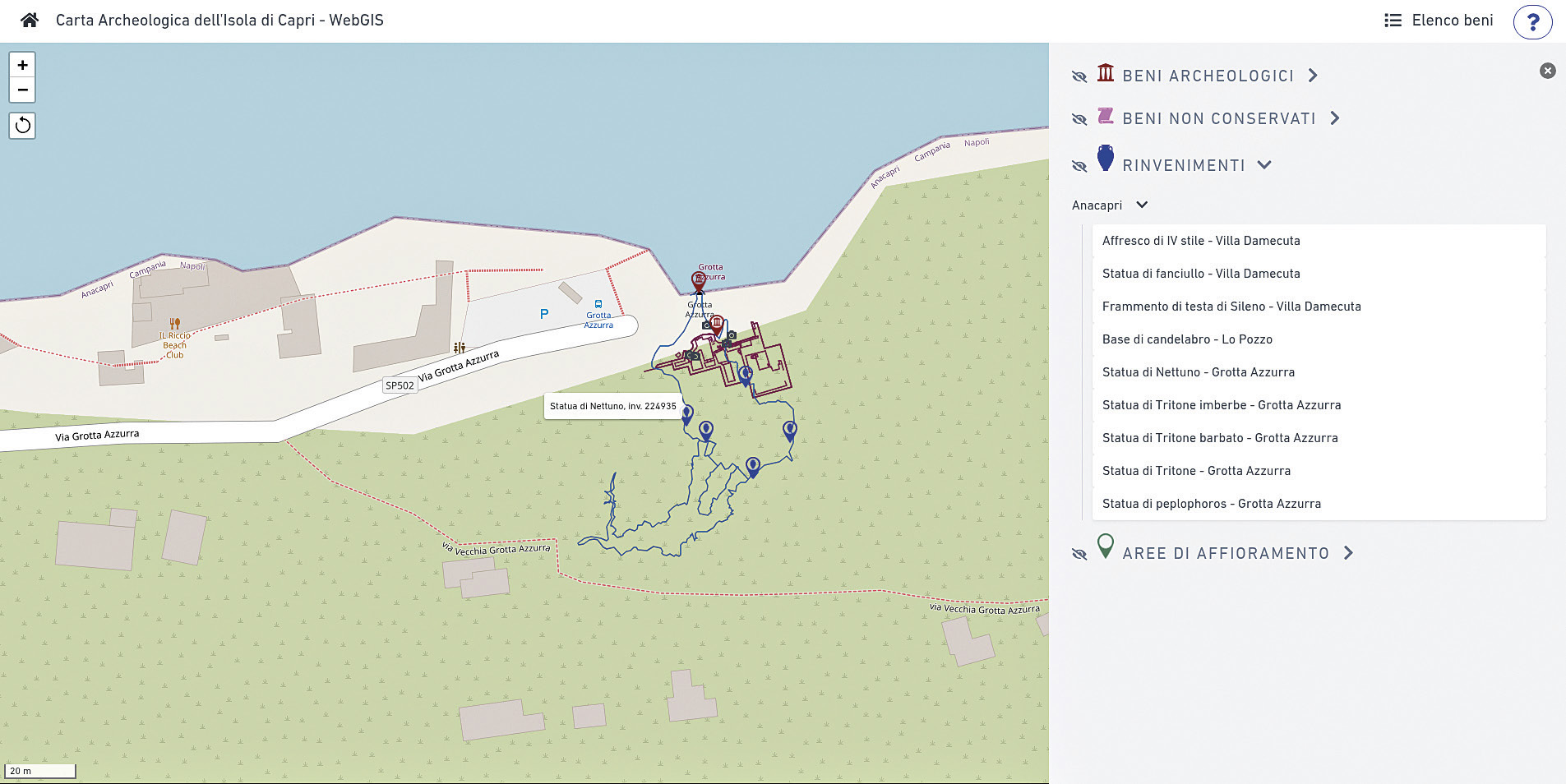The width and height of the screenshot is (1566, 784).
Task: Collapse the Rinvenimenti section
Action: 1264,165
